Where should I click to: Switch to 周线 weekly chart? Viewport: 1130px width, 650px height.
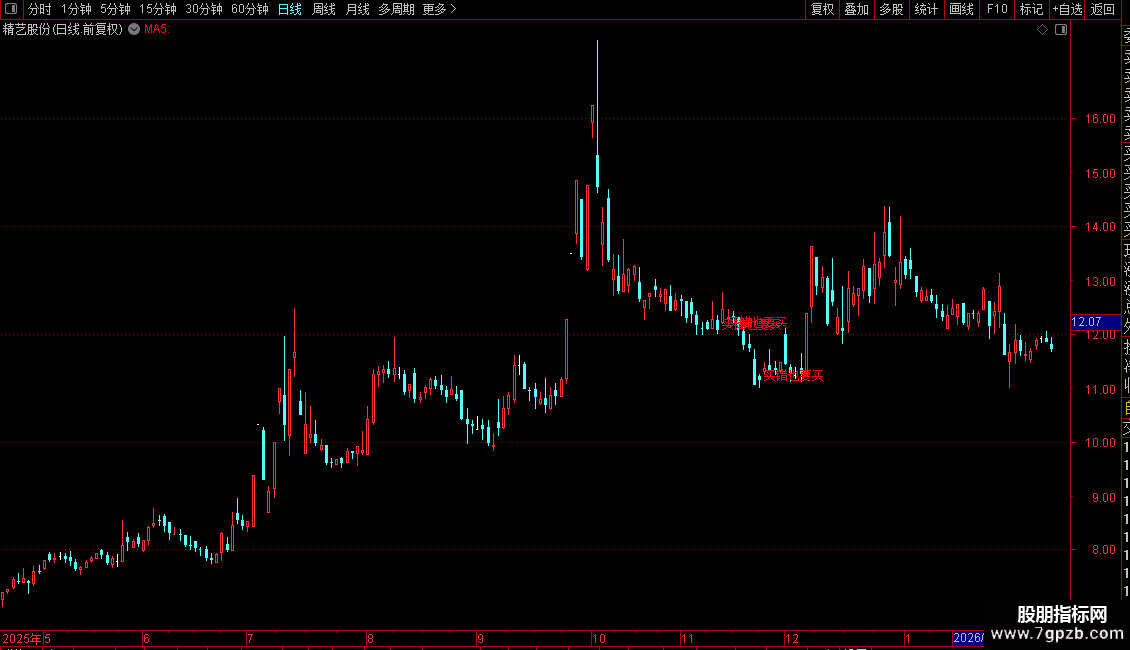[x=324, y=9]
